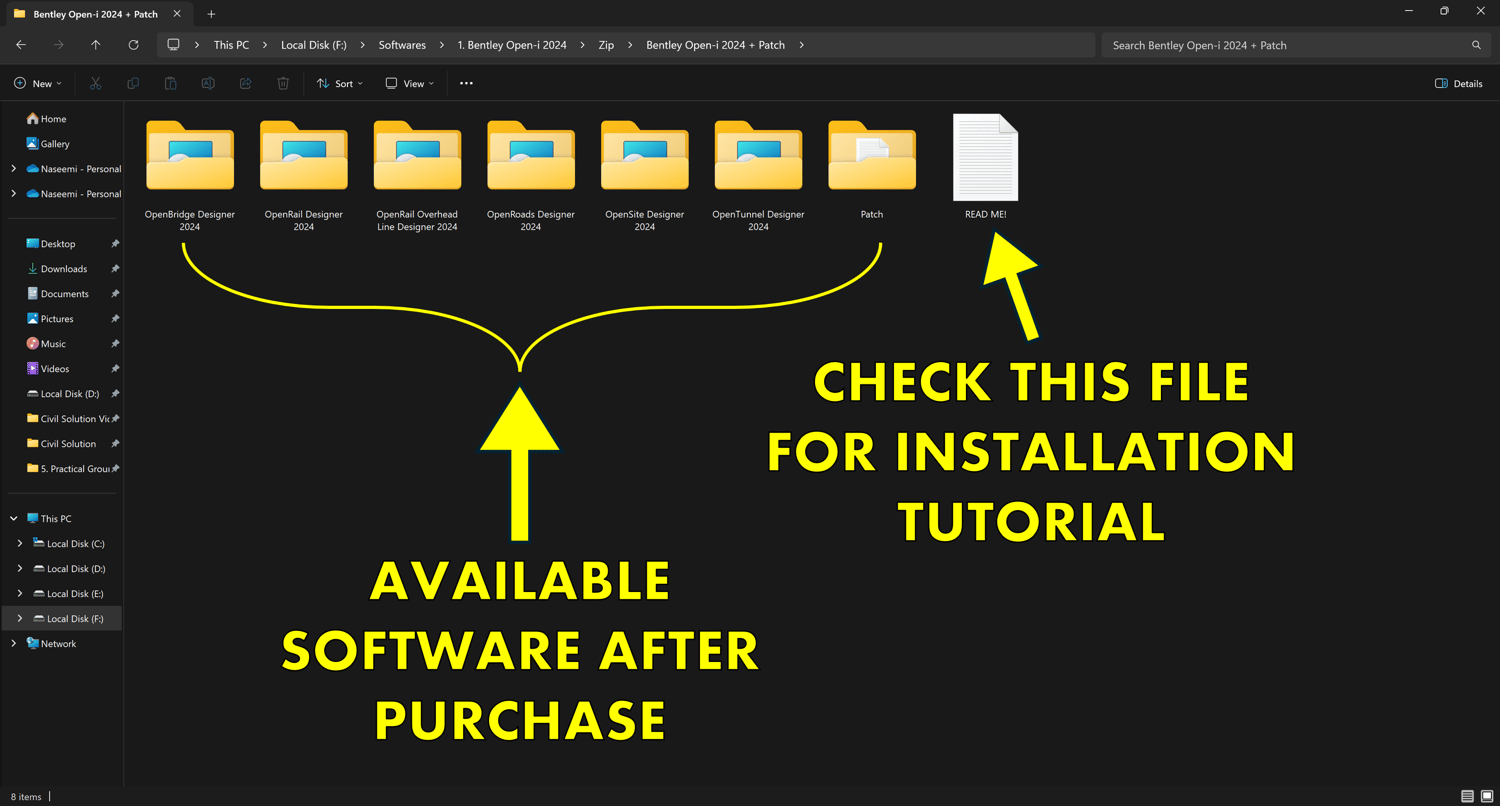Image resolution: width=1500 pixels, height=806 pixels.
Task: Click the PC monitor icon in address bar
Action: pyautogui.click(x=173, y=45)
